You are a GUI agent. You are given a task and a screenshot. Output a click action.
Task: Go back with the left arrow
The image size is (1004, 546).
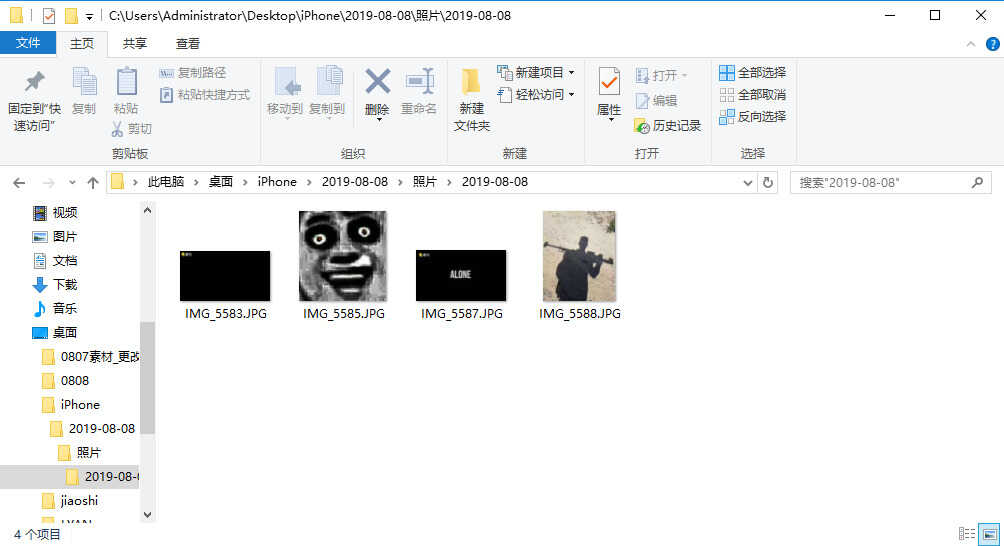pos(19,183)
